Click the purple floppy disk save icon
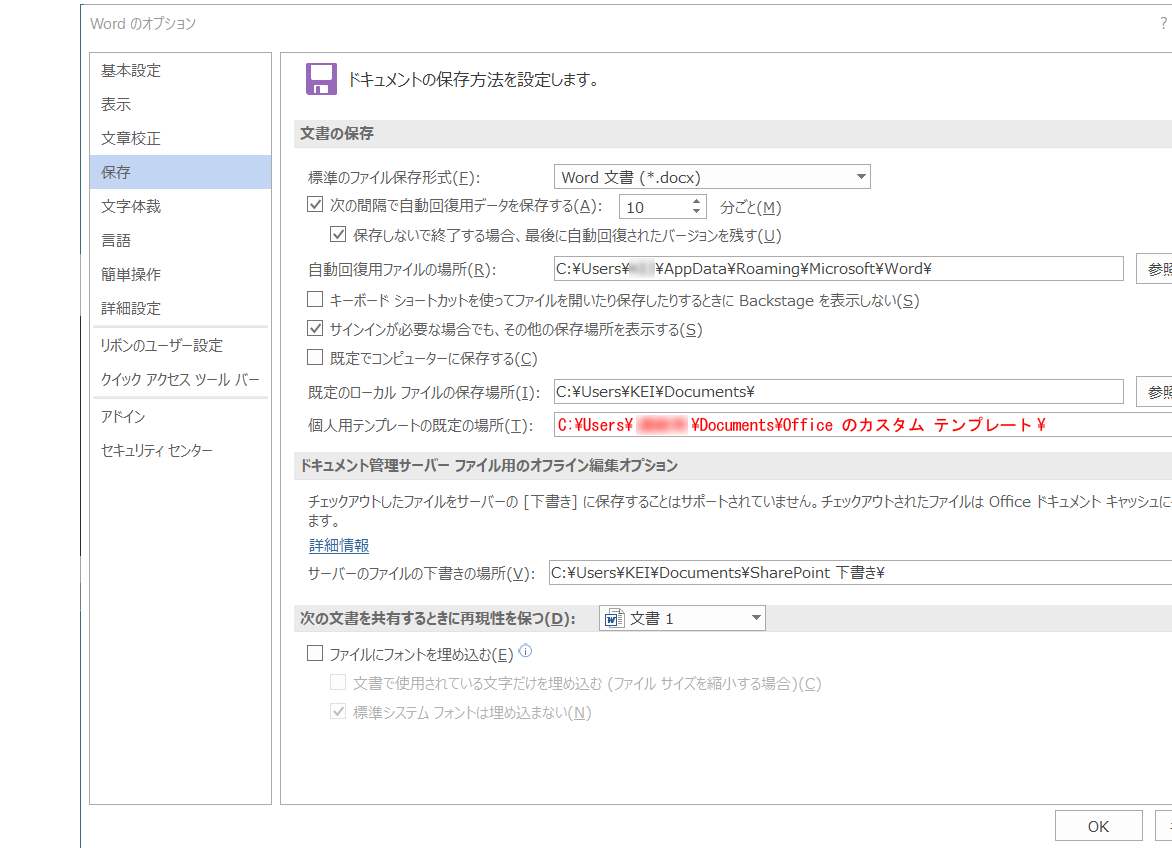Screen dimensions: 1172x848 click(x=321, y=79)
